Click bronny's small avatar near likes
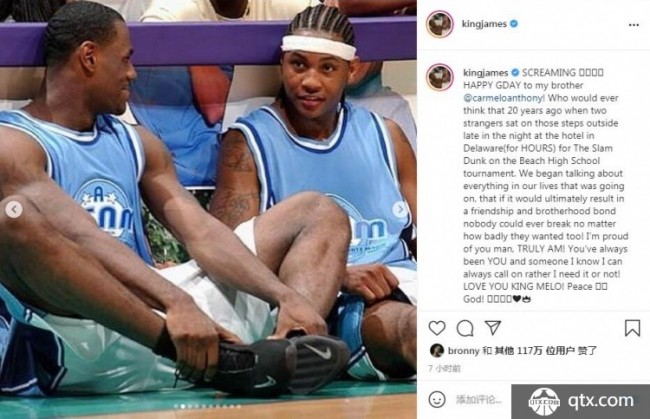 click(x=437, y=351)
